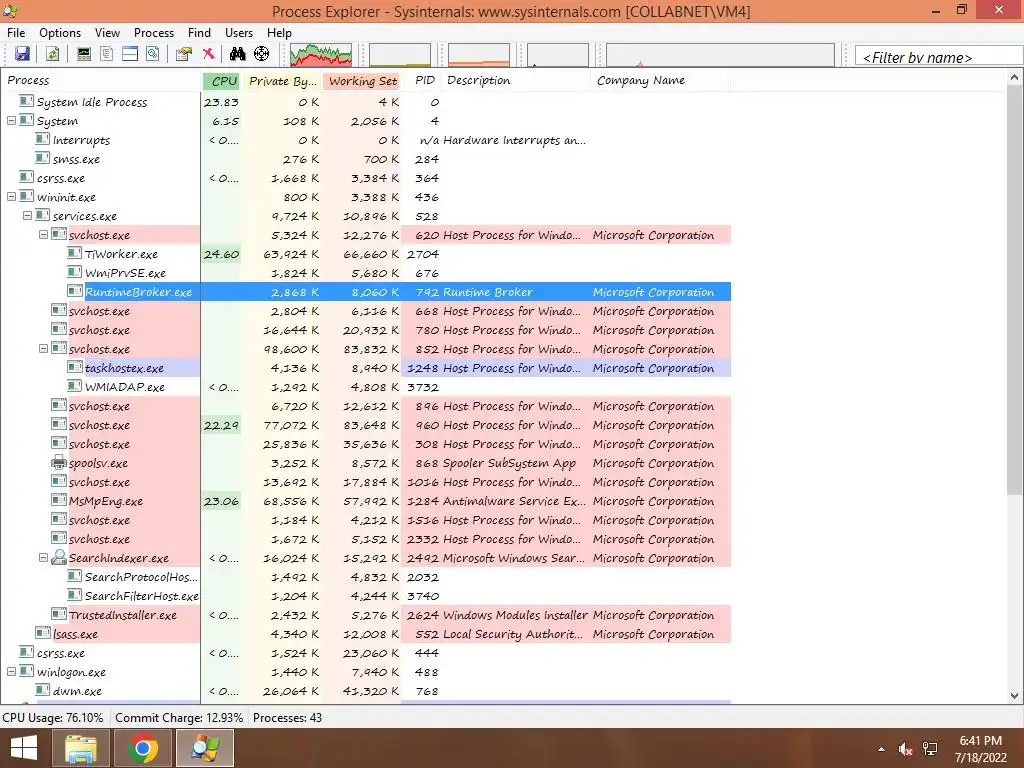Open the process Properties toolbar icon
Image resolution: width=1024 pixels, height=768 pixels.
[x=184, y=54]
